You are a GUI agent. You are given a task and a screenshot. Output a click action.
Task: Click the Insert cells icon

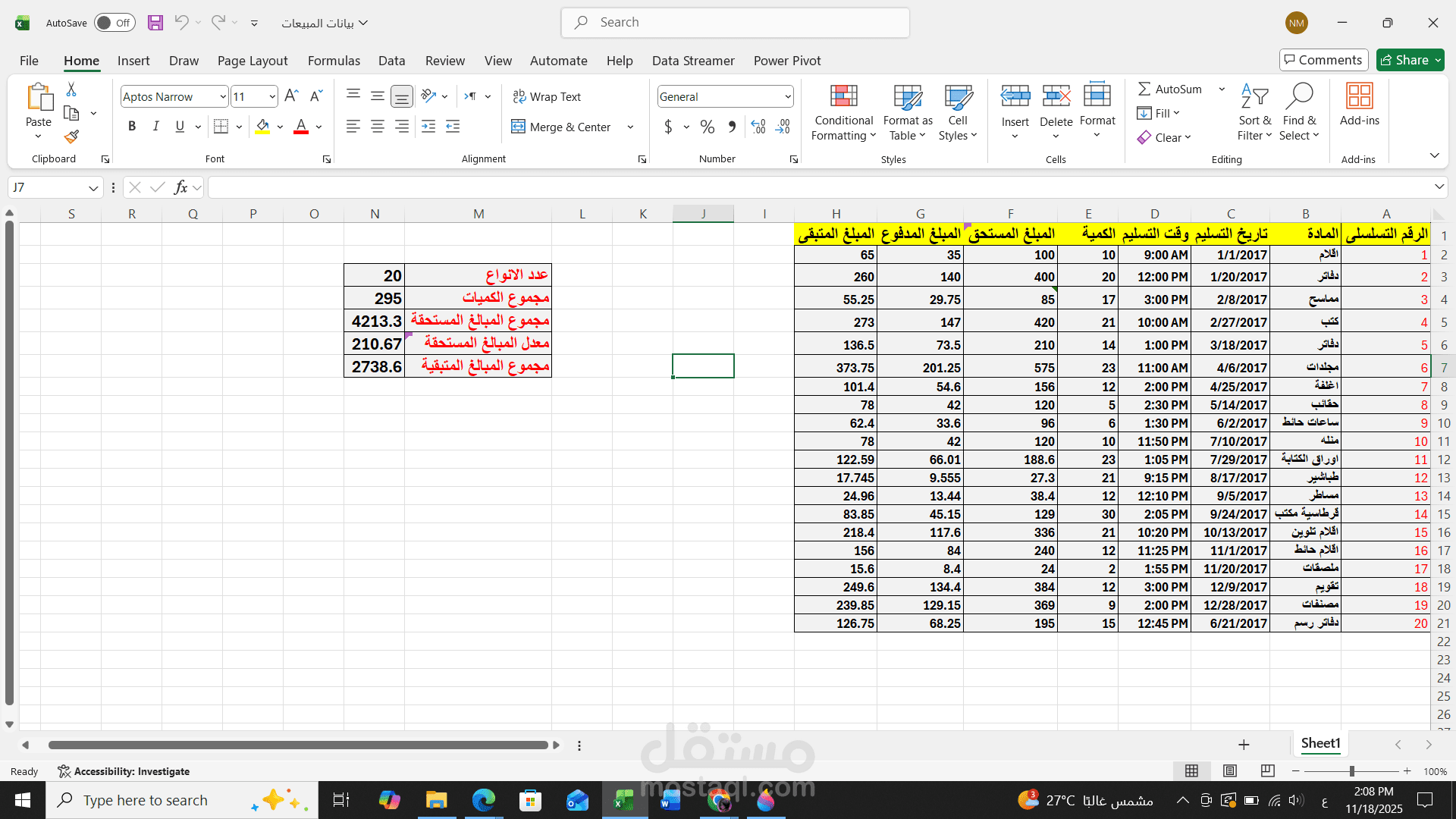(1015, 96)
